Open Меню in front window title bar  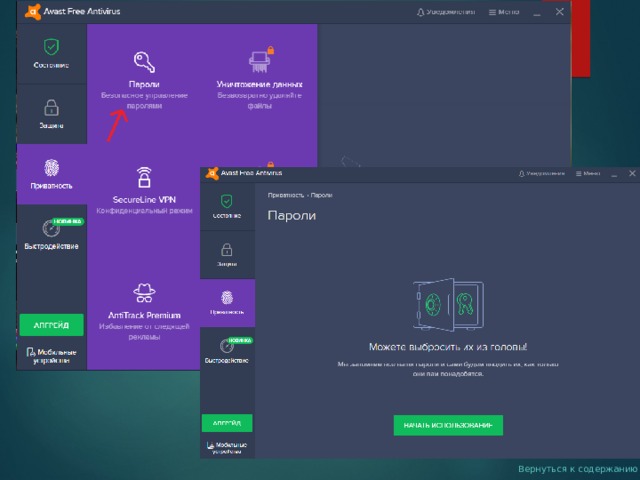[588, 173]
